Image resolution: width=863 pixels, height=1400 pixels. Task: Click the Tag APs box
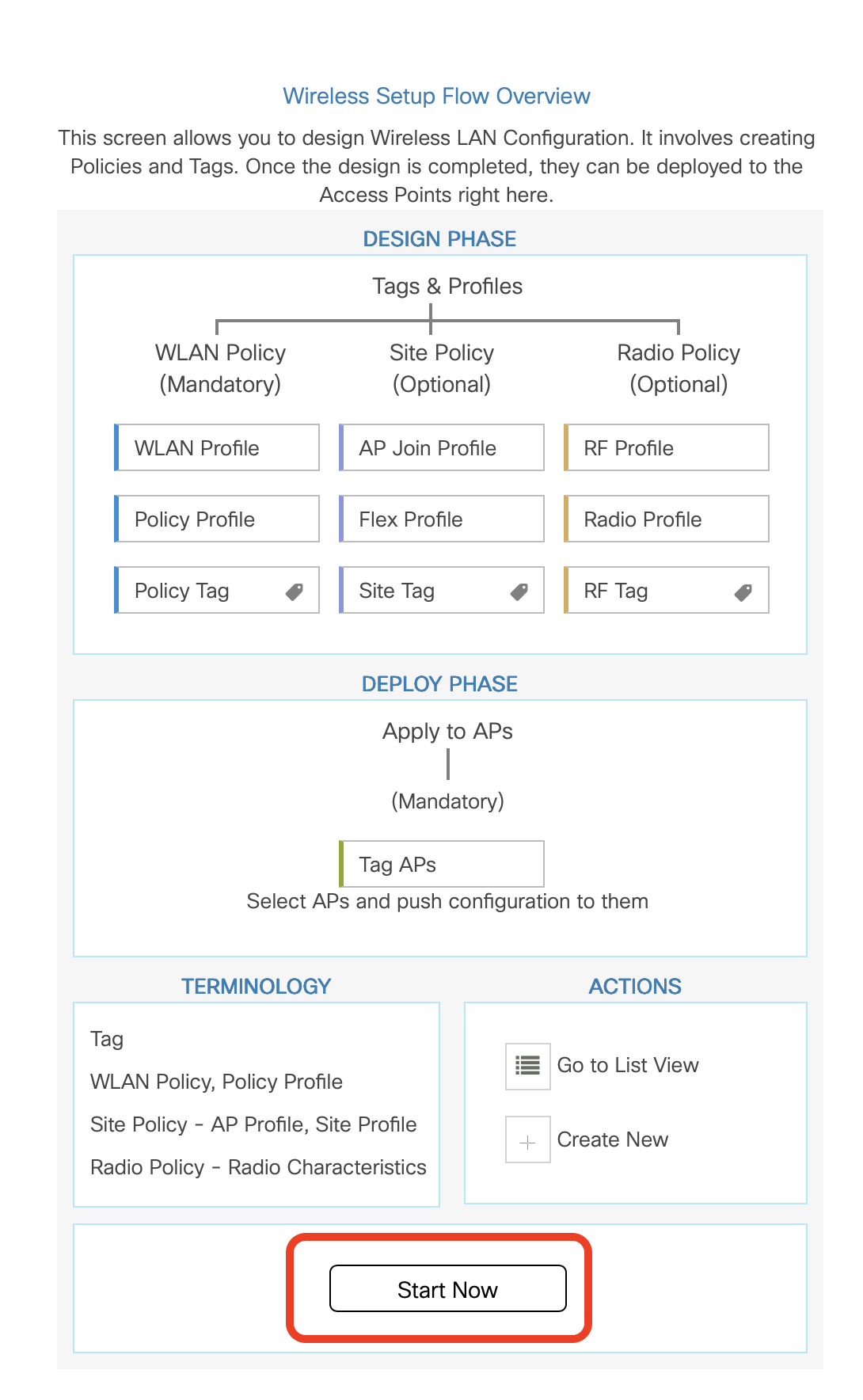tap(442, 864)
